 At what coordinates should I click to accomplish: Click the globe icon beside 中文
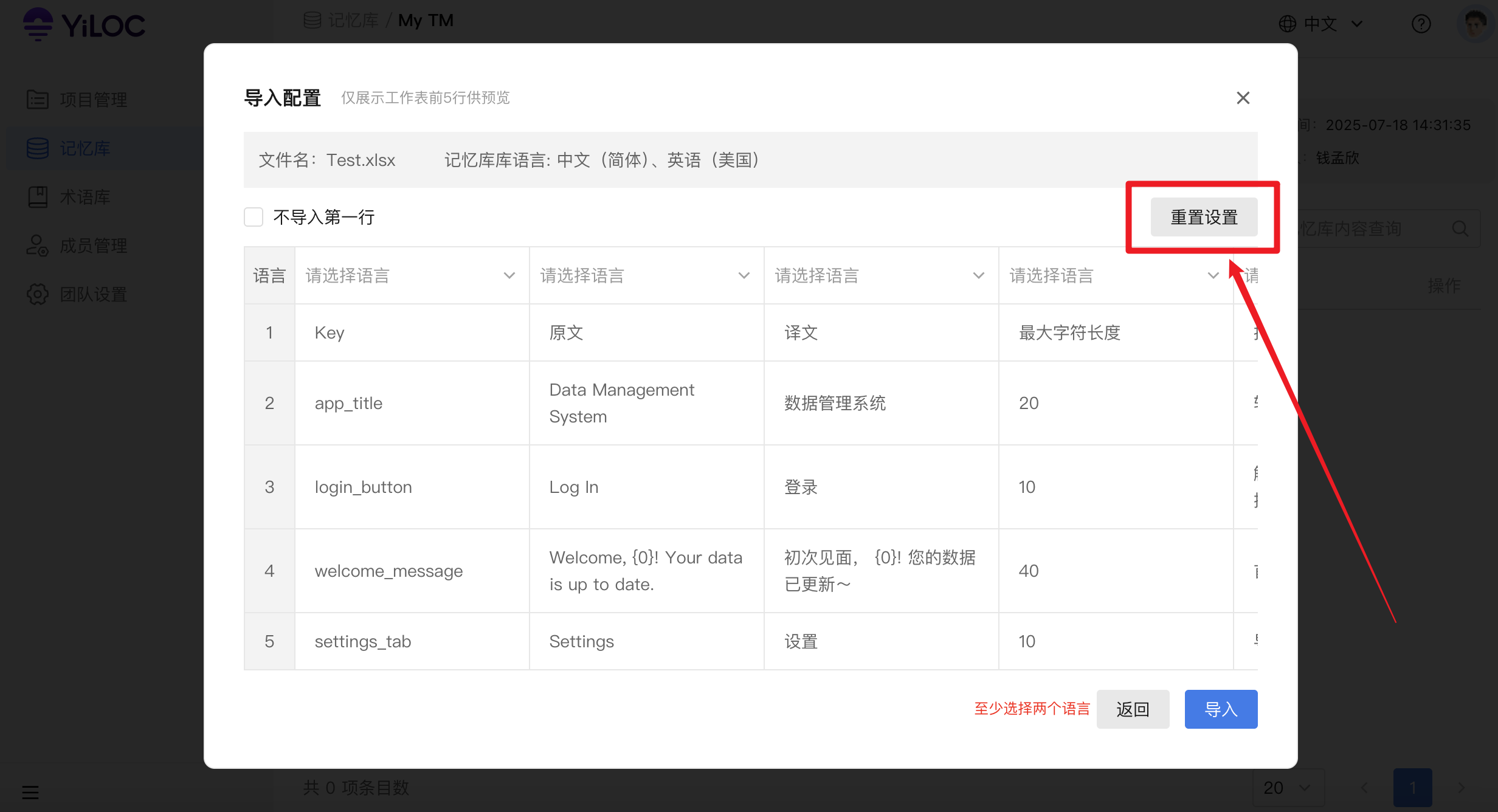pyautogui.click(x=1287, y=24)
